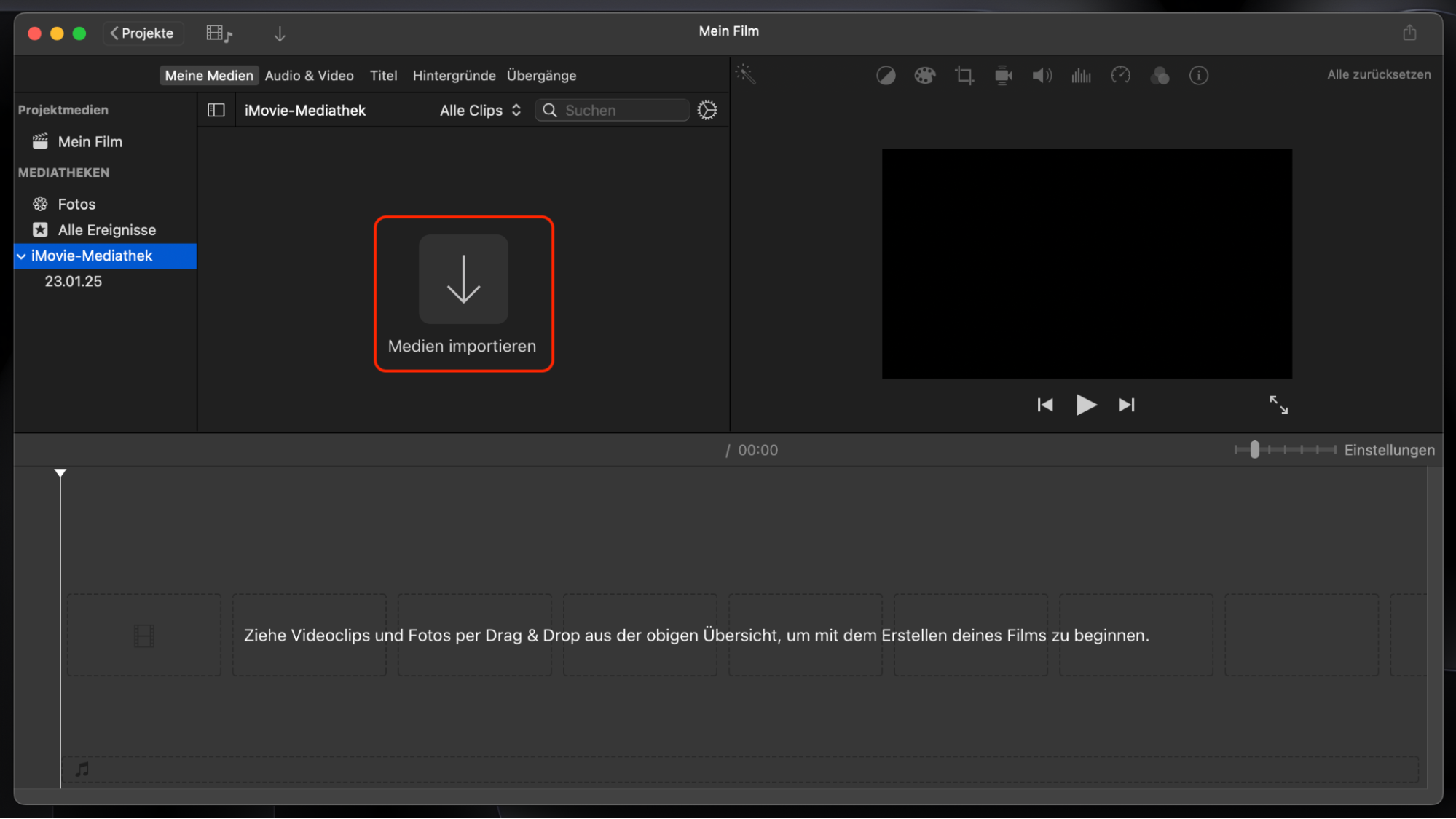Toggle the library sidebar visibility
The image size is (1456, 819).
coord(216,111)
